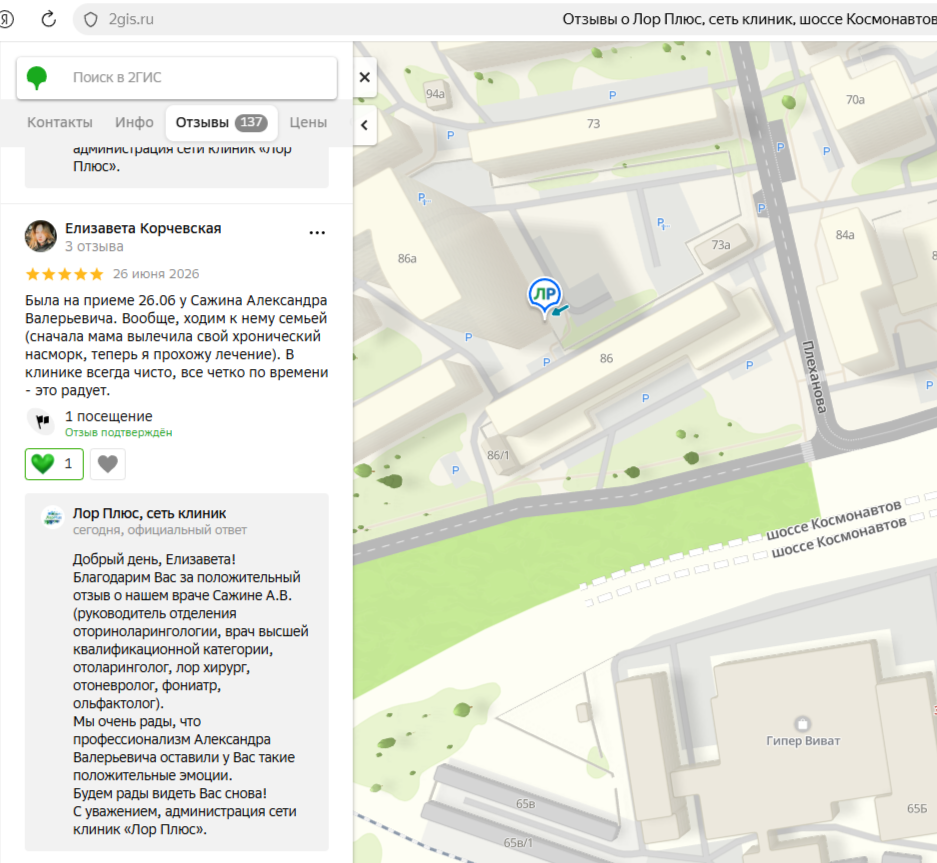Open the three-dots review menu
Viewport: 937px width, 863px height.
click(317, 232)
